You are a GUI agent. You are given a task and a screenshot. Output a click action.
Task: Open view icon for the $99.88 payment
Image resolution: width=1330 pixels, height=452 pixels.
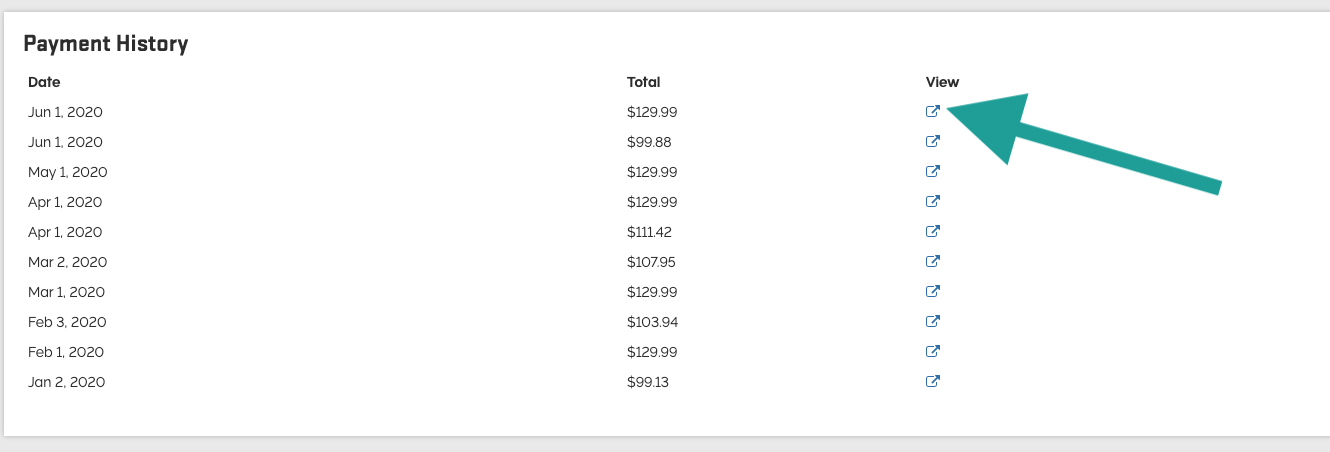point(932,142)
